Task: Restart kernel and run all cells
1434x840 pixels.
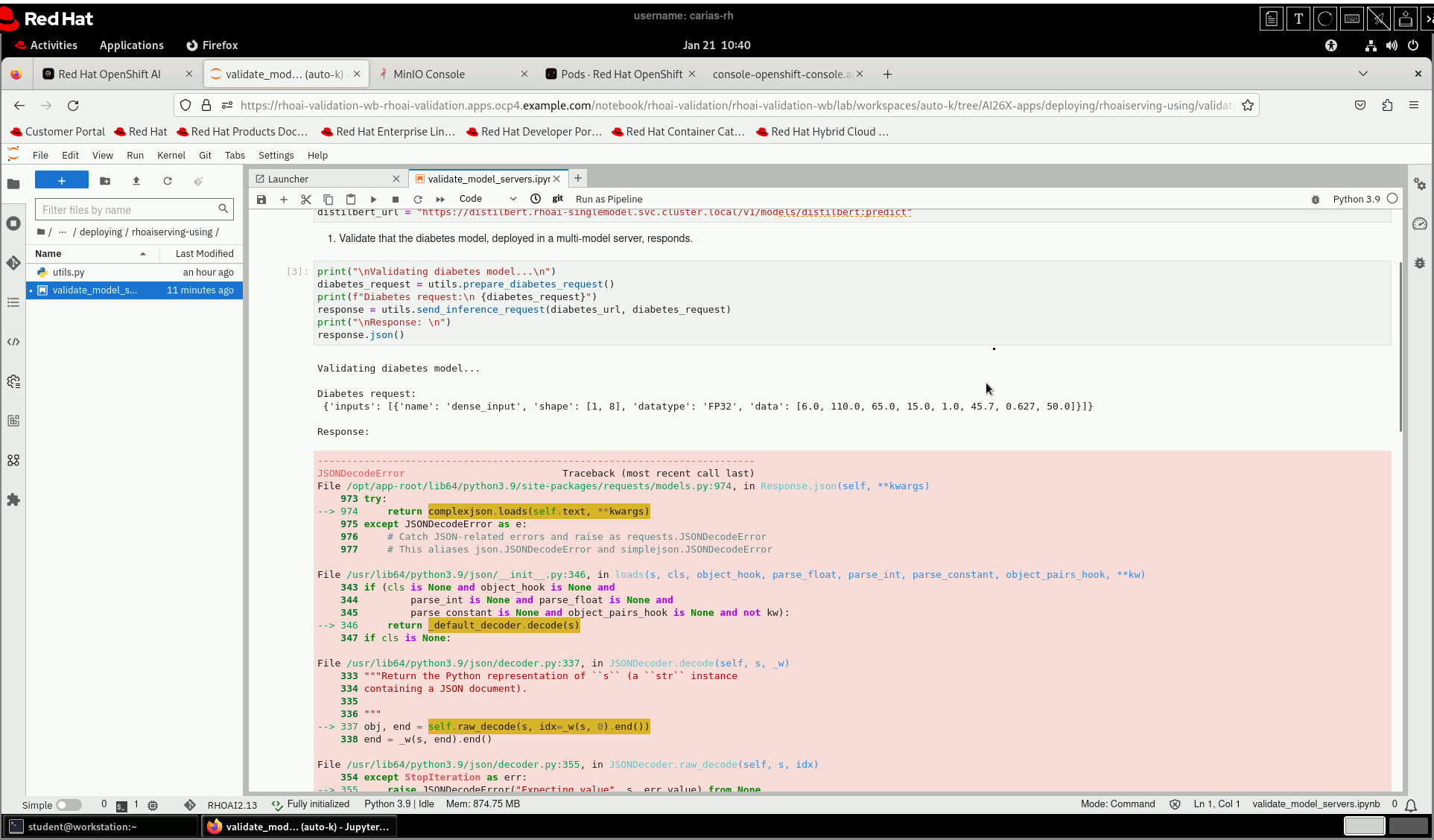Action: pos(440,200)
